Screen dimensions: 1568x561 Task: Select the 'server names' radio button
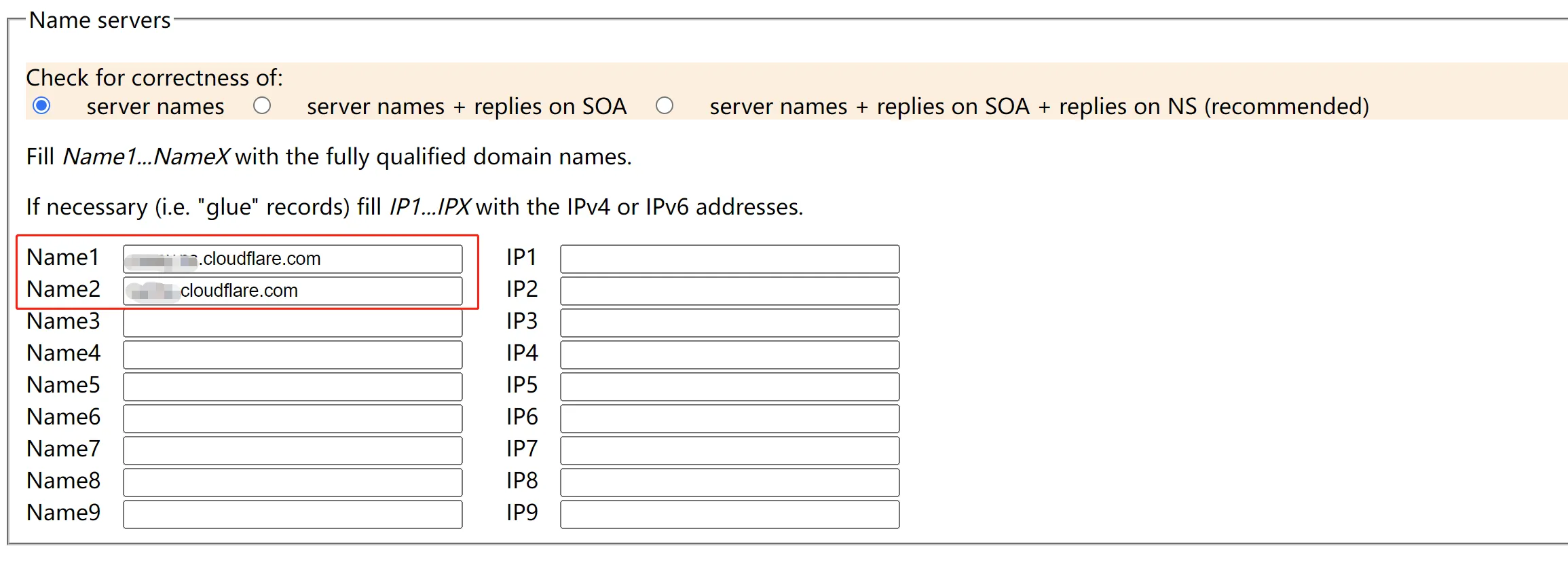[42, 106]
